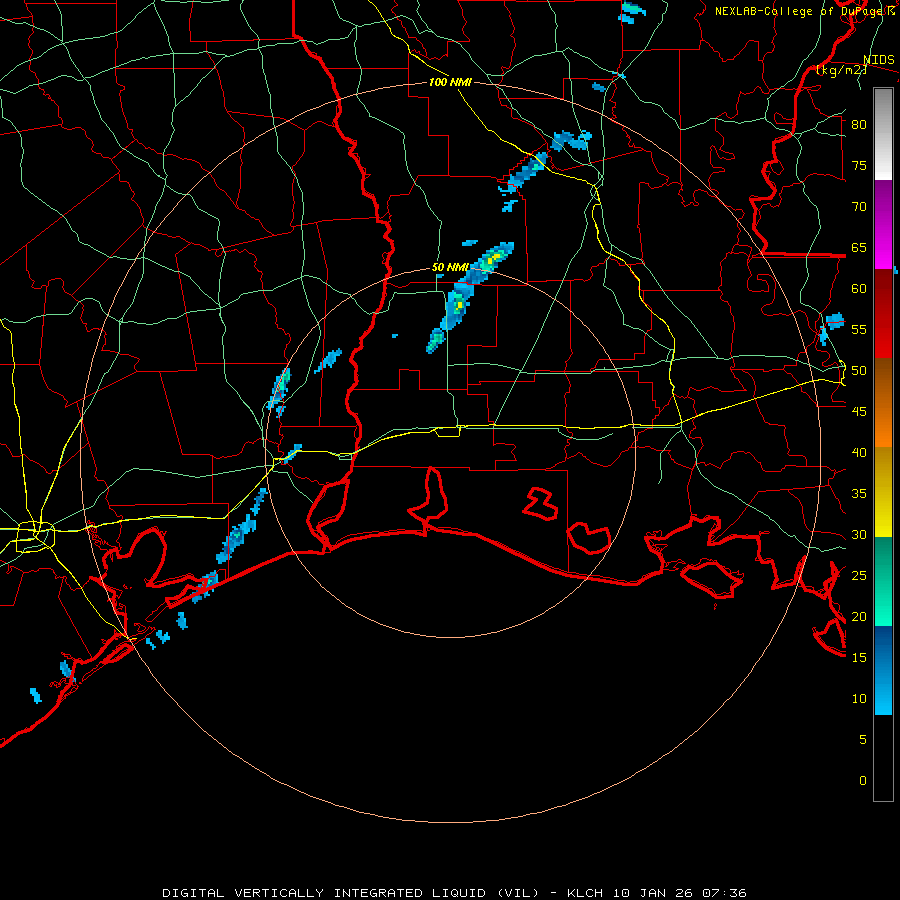Click the scale value 80

859,125
